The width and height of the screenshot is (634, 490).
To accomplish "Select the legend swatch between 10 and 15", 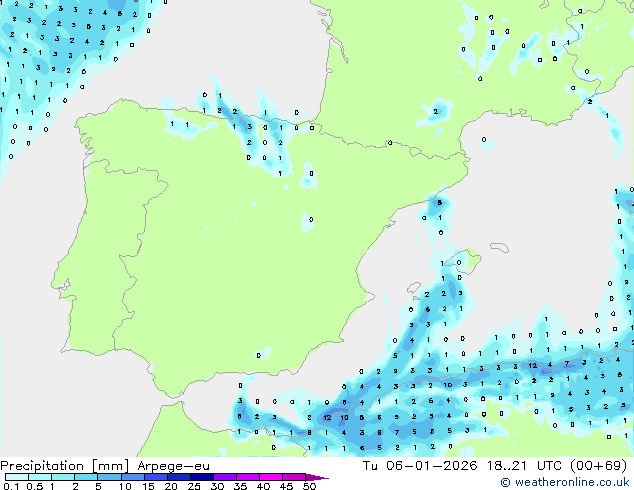I will click(x=133, y=477).
